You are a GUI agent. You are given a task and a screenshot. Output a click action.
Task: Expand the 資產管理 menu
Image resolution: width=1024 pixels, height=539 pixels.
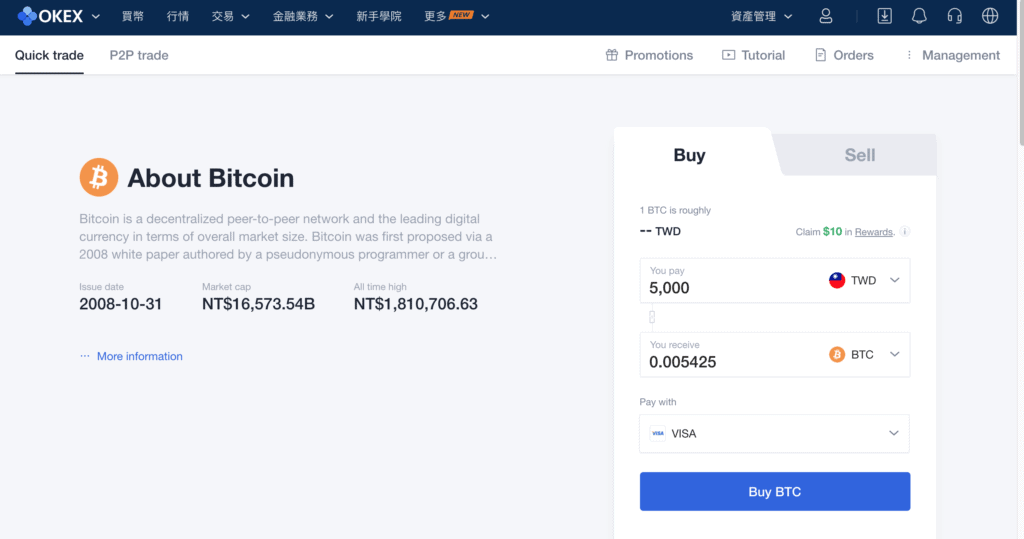[x=761, y=16]
